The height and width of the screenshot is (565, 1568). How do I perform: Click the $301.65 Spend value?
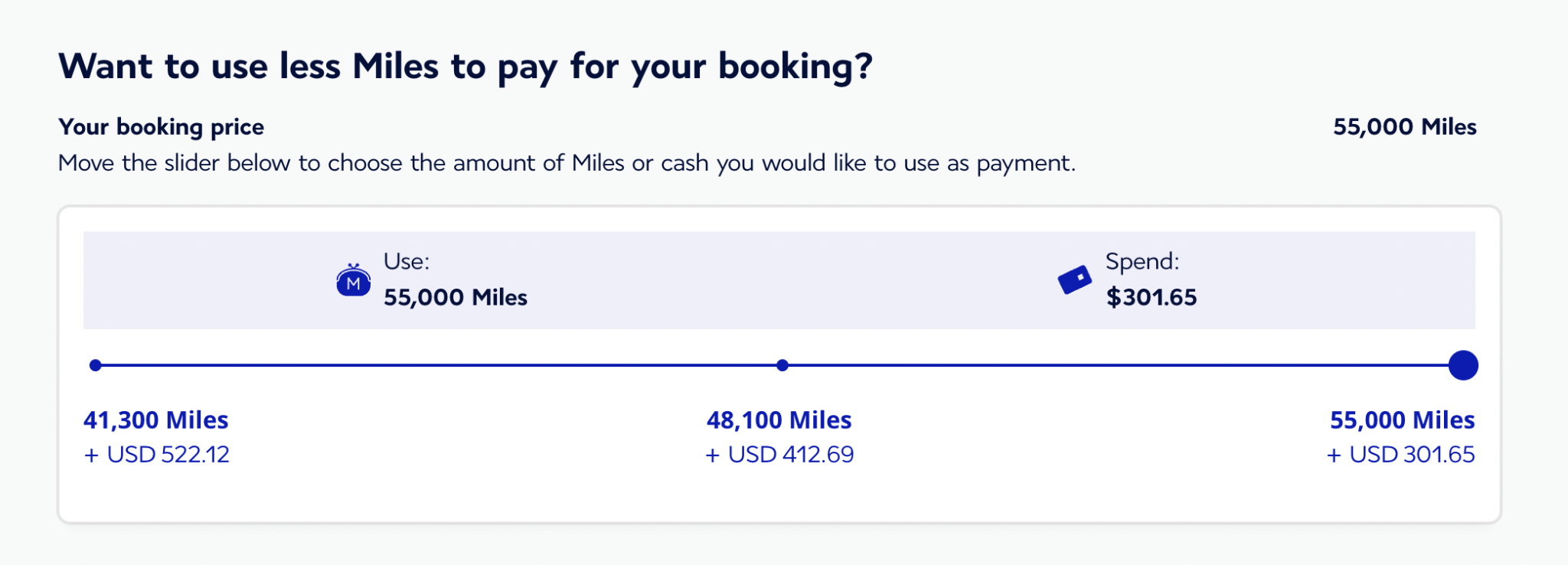click(1151, 297)
